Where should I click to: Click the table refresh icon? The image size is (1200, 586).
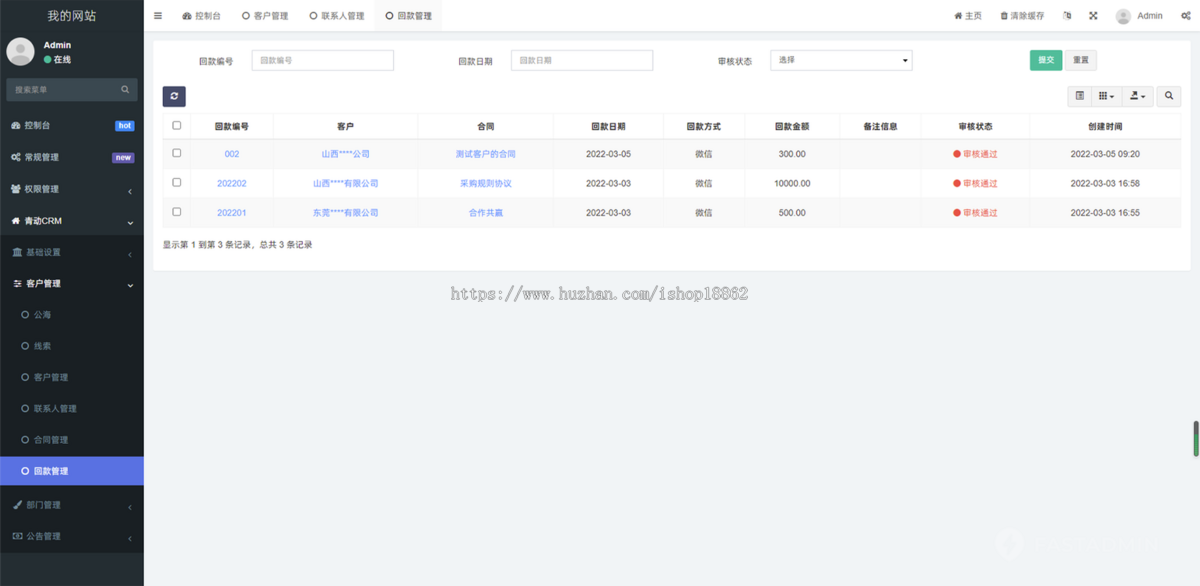(174, 96)
